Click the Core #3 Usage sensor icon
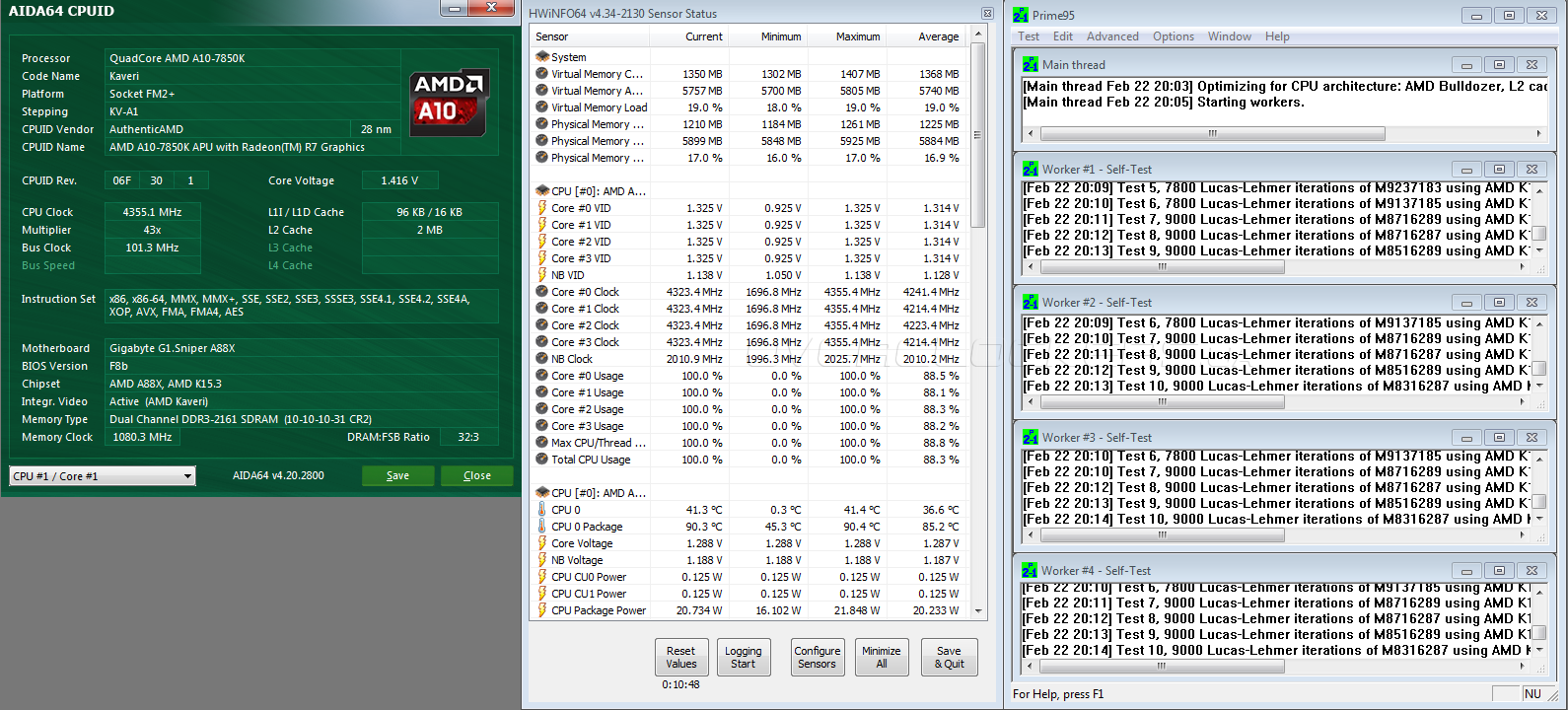 (541, 426)
